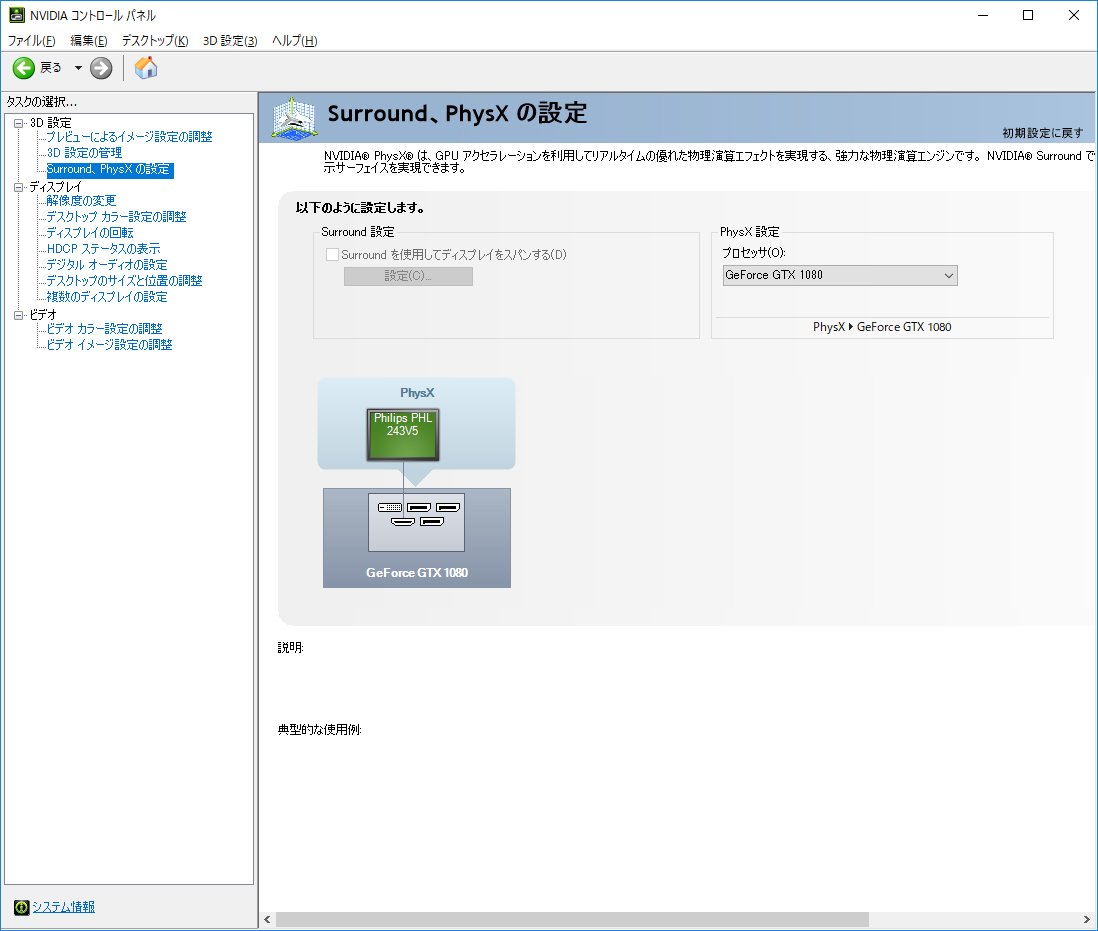This screenshot has height=931, width=1098.
Task: Open デスクトップのサイズと位置の調整
Action: [125, 281]
